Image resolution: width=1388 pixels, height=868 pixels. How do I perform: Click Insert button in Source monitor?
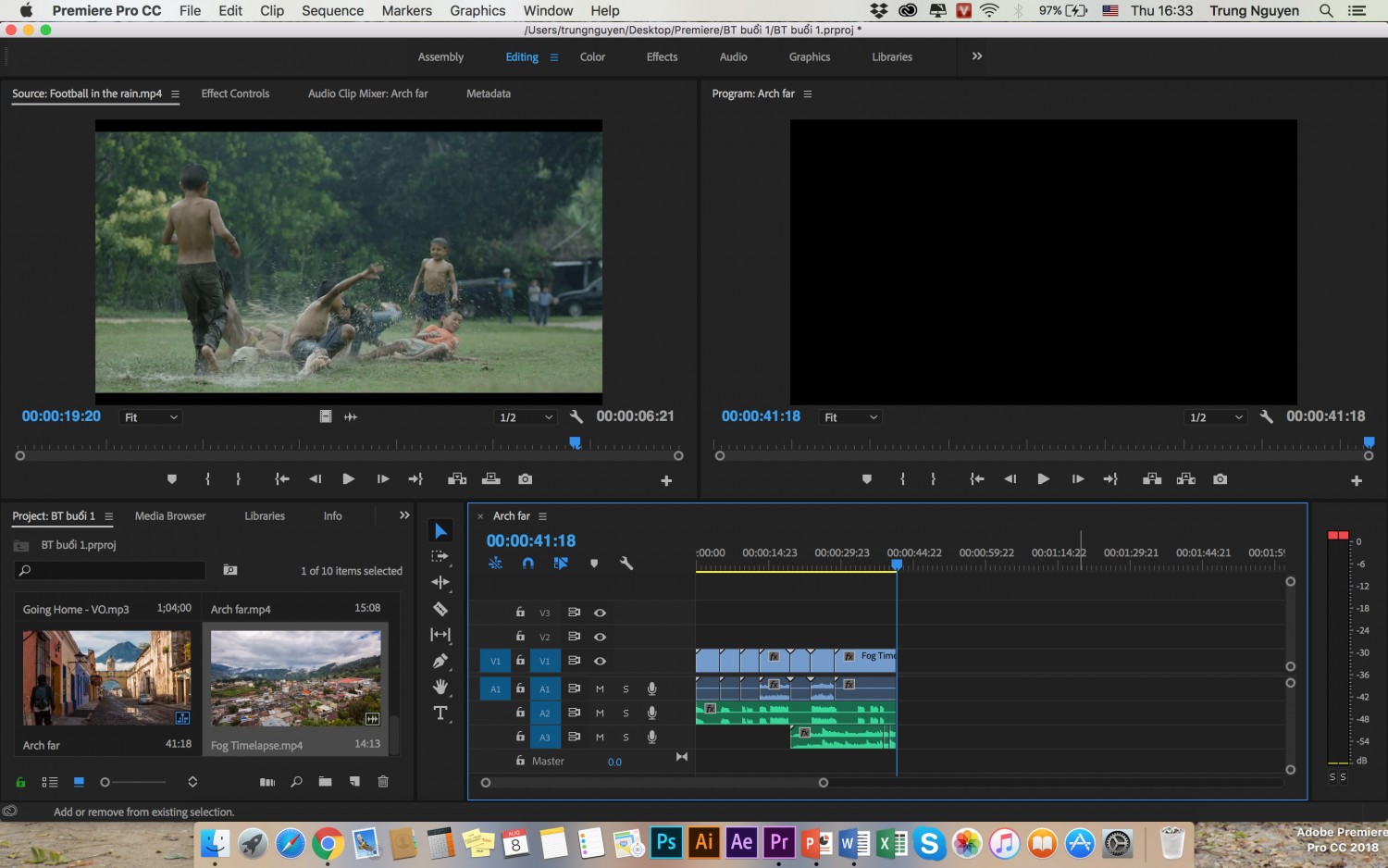(457, 479)
